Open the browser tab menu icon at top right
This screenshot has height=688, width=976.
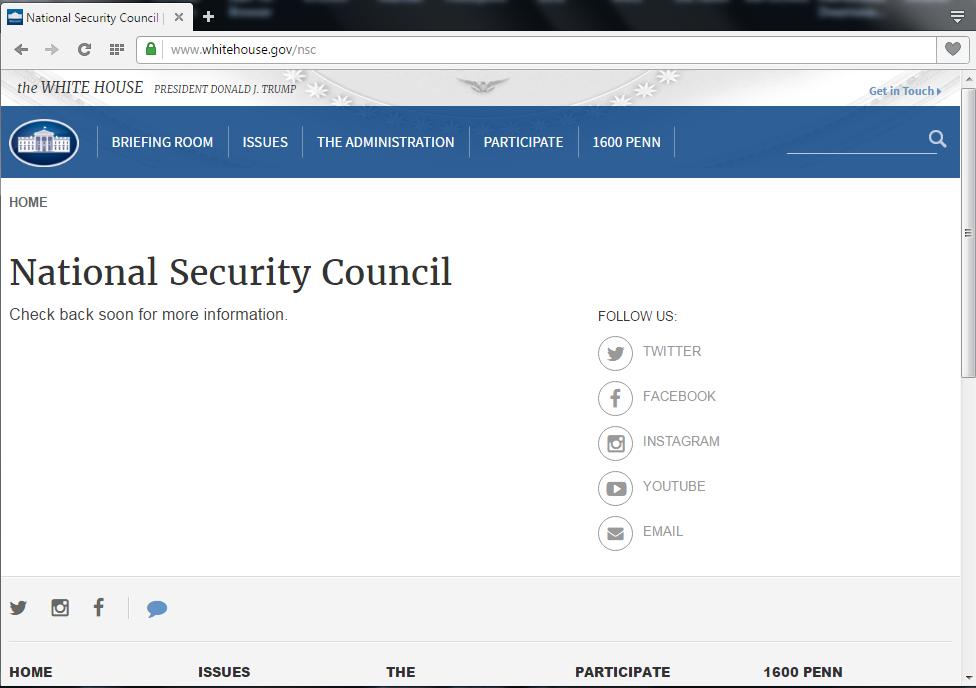tap(957, 17)
